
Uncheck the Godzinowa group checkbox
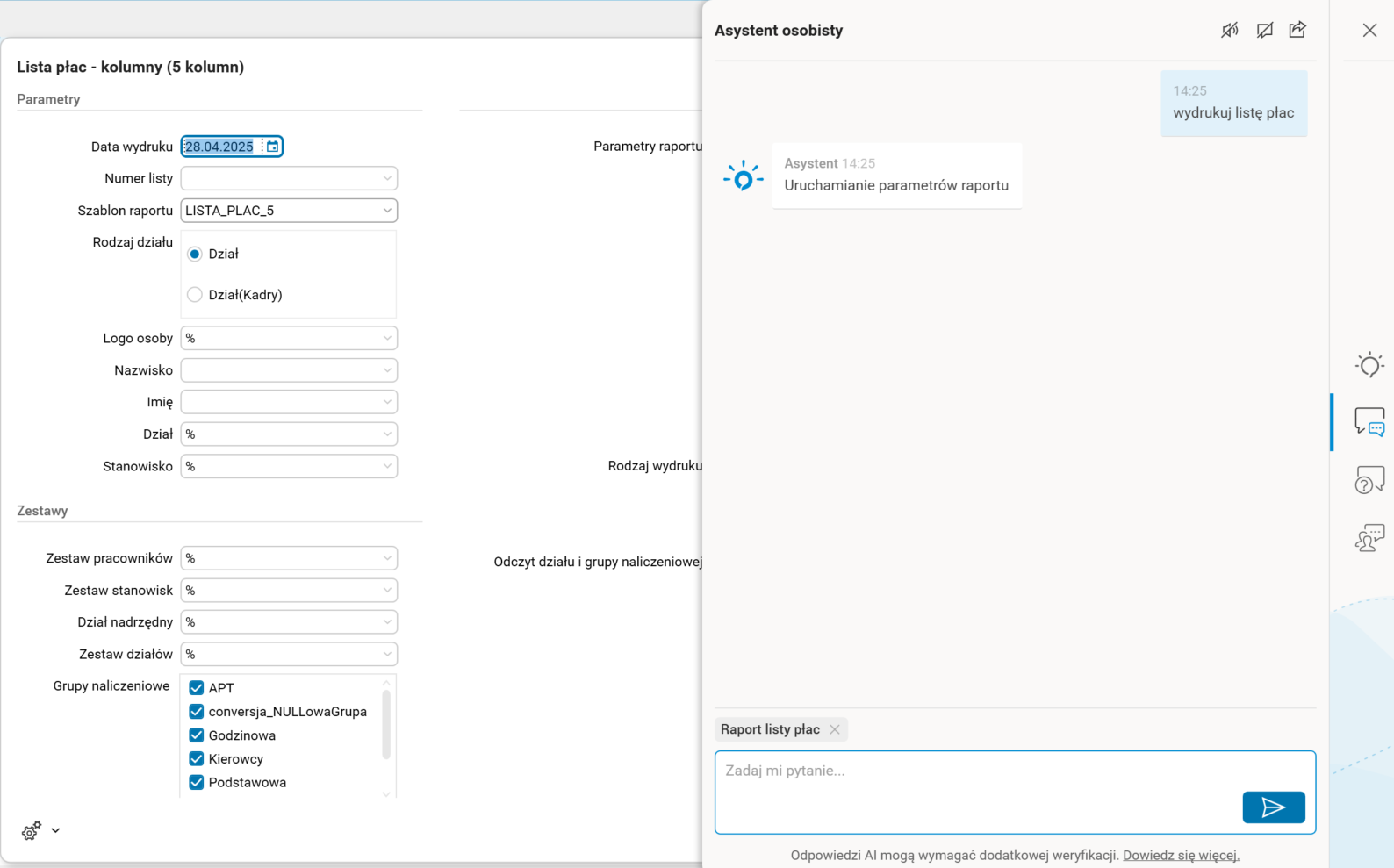[x=197, y=735]
